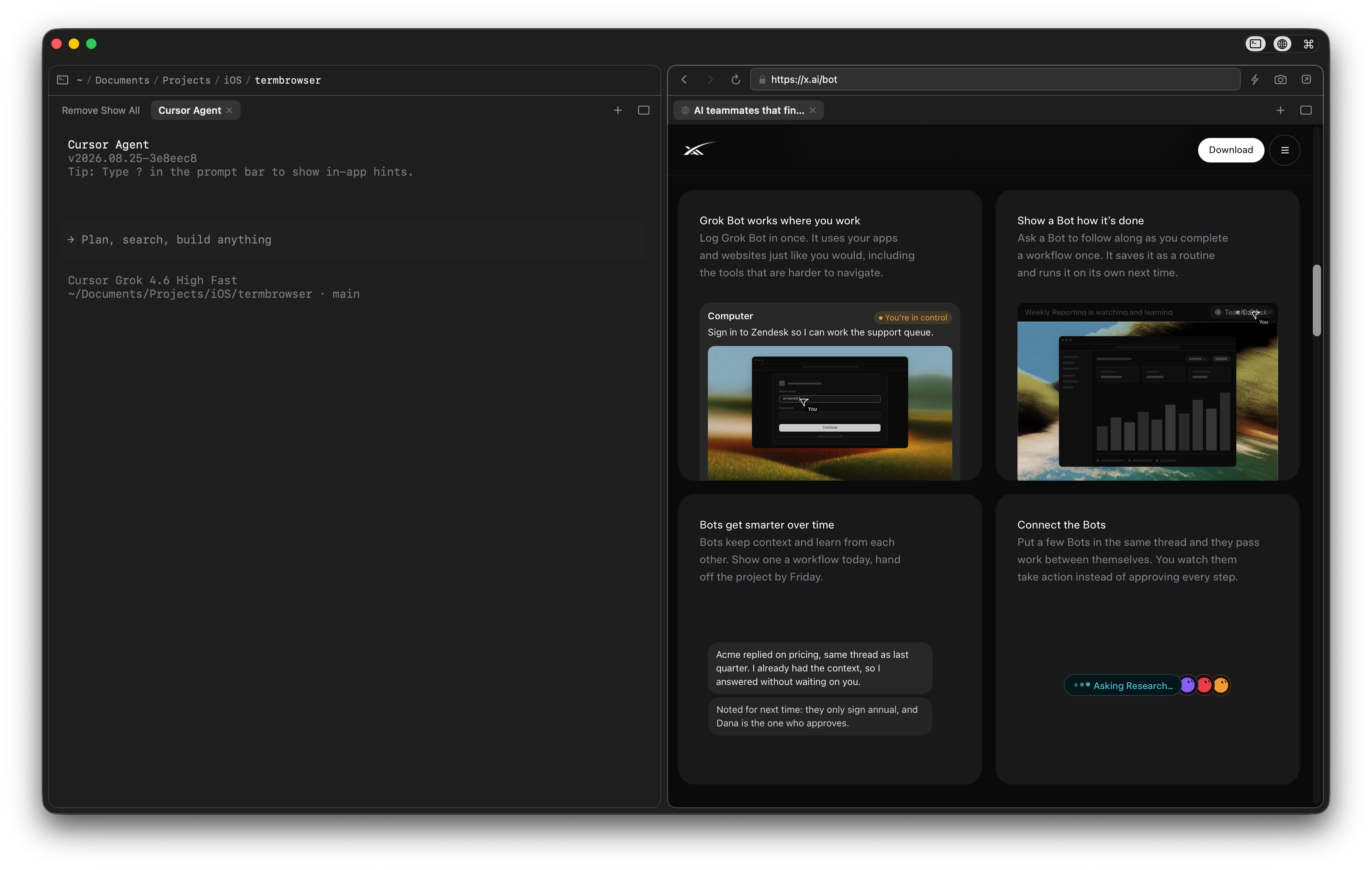The width and height of the screenshot is (1372, 870).
Task: Take a screenshot with the camera icon
Action: pyautogui.click(x=1280, y=80)
